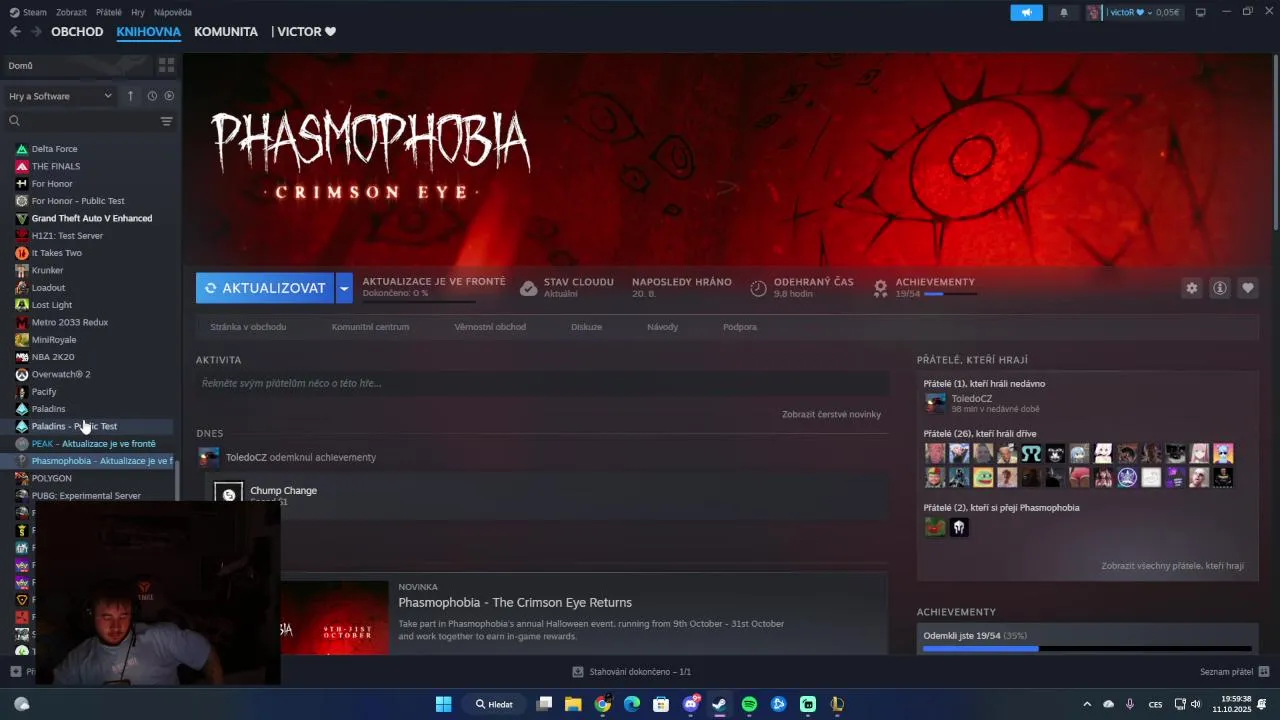This screenshot has width=1280, height=720.
Task: Switch to Big Picture mode icon
Action: [x=1200, y=12]
